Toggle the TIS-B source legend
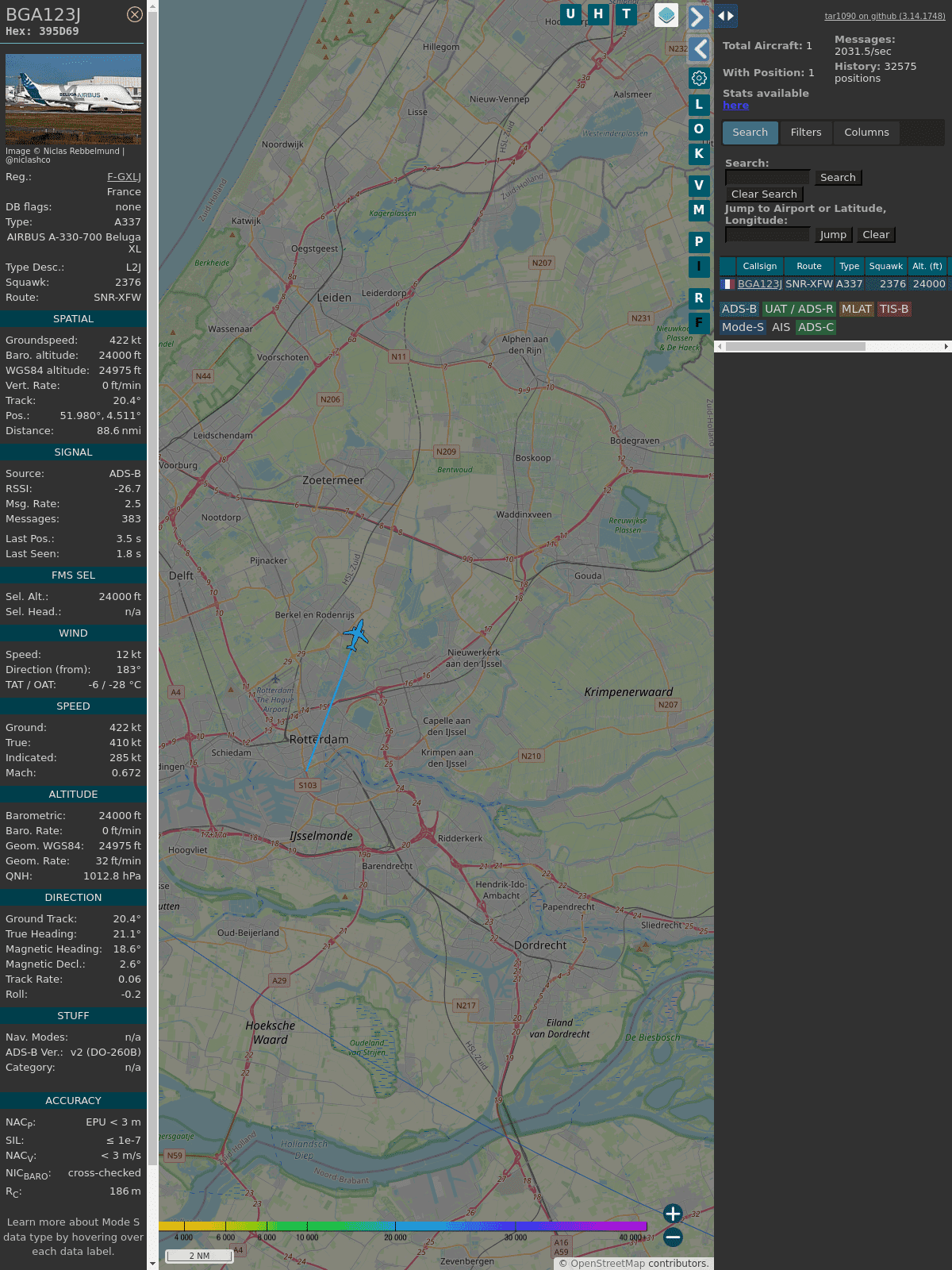This screenshot has height=1270, width=952. coord(894,310)
